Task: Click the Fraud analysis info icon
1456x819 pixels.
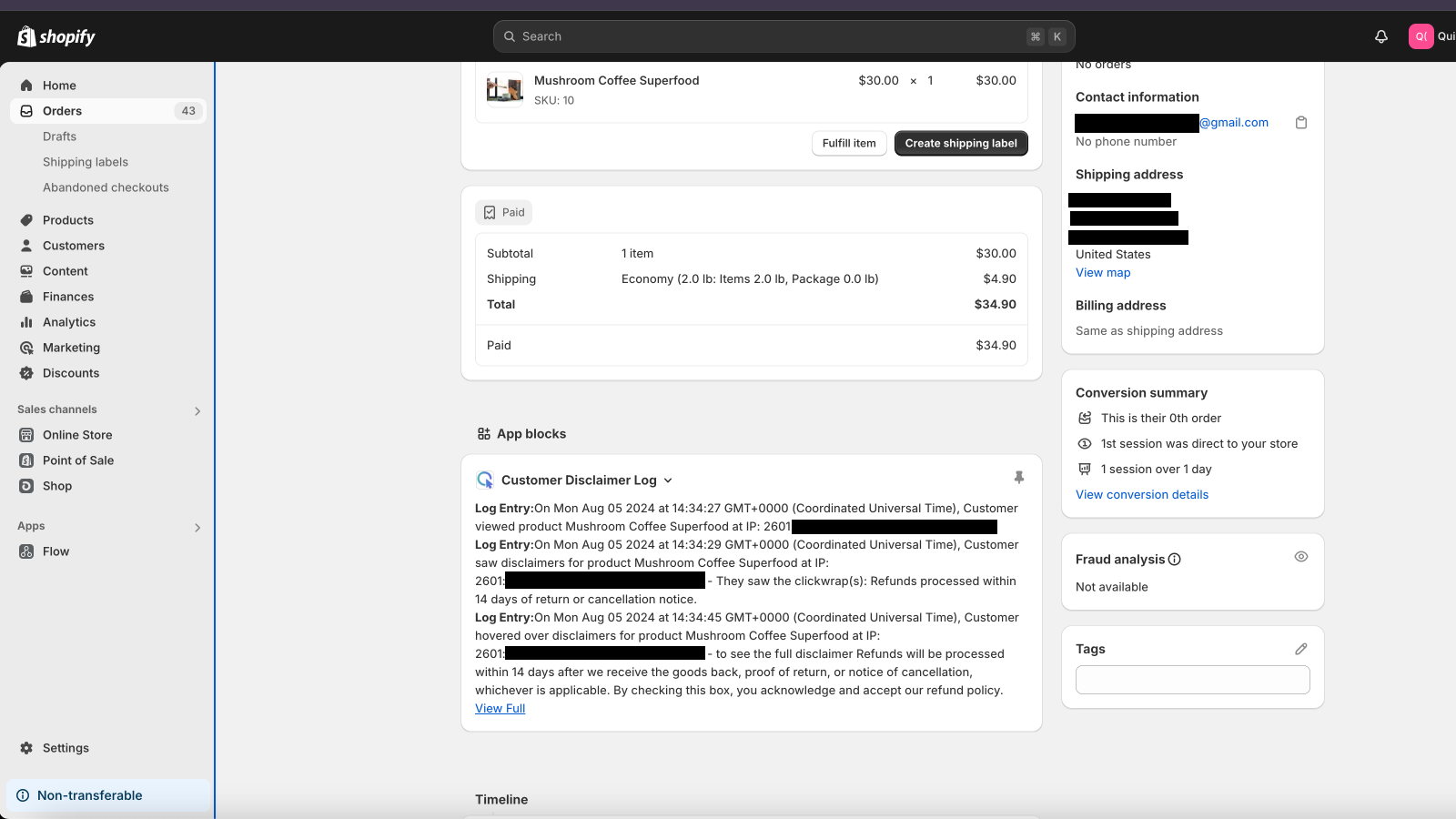Action: (1175, 560)
